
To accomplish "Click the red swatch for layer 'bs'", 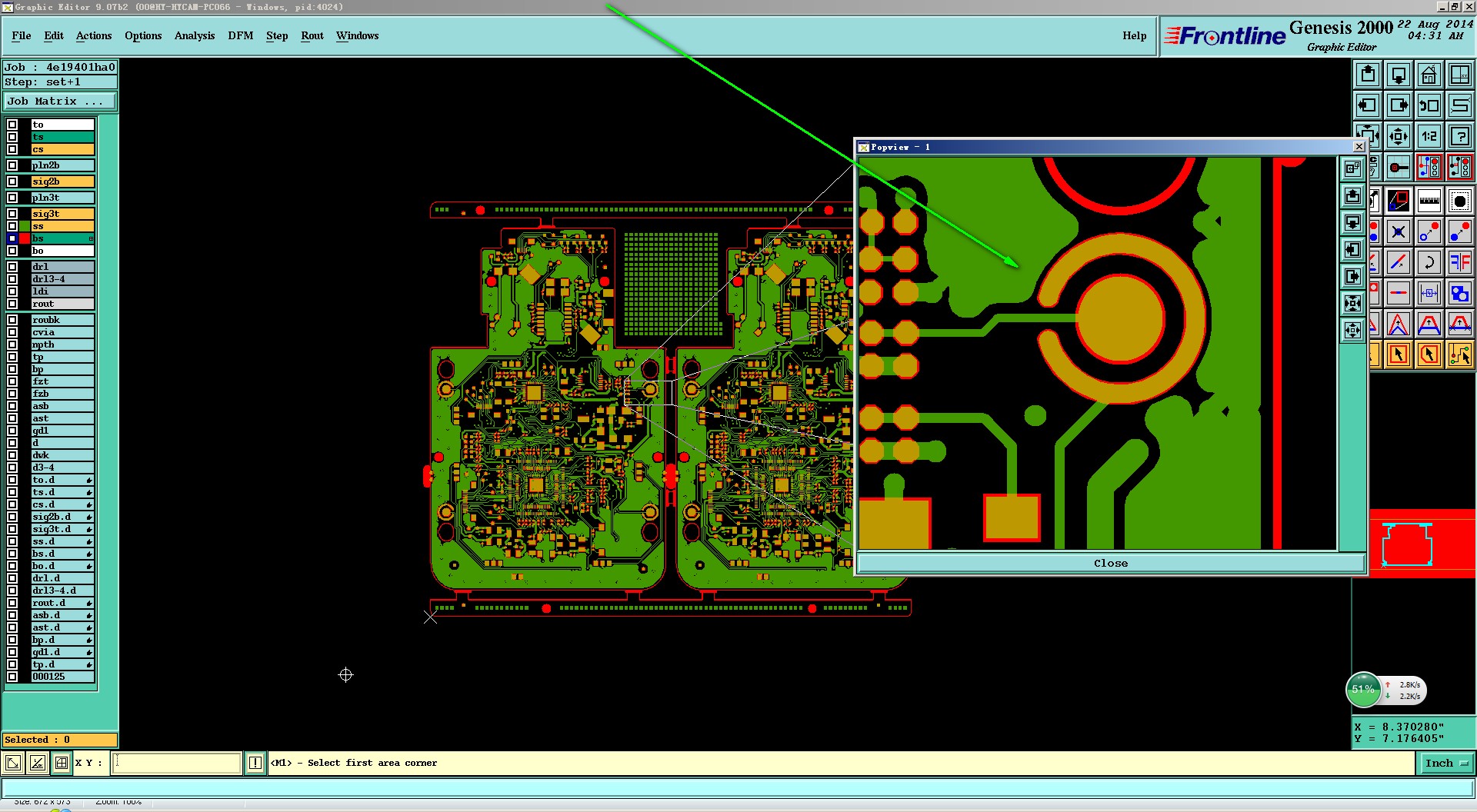I will click(x=25, y=238).
